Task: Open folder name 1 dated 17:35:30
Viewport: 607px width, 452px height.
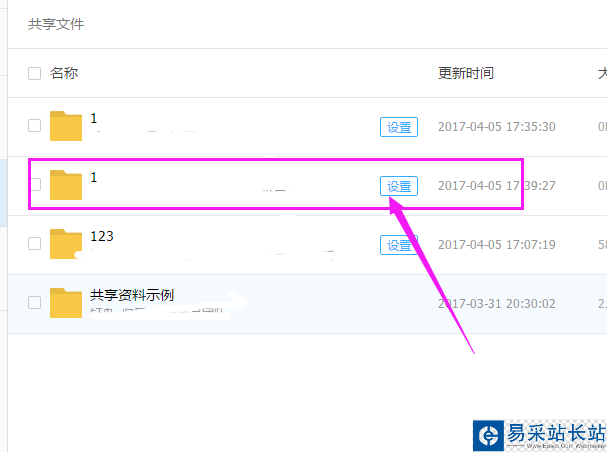Action: click(94, 118)
